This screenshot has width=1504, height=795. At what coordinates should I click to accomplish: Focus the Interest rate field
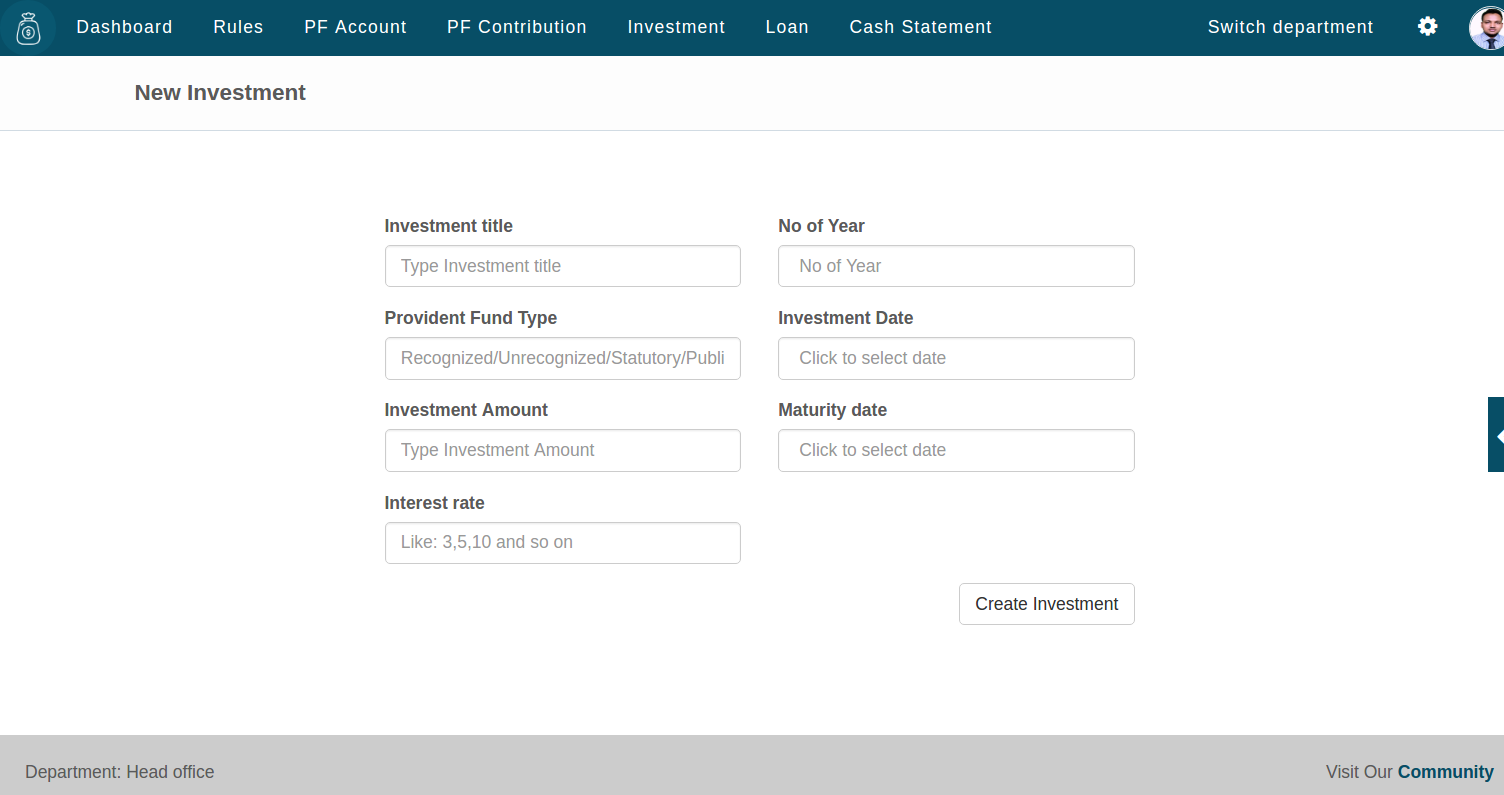(562, 542)
